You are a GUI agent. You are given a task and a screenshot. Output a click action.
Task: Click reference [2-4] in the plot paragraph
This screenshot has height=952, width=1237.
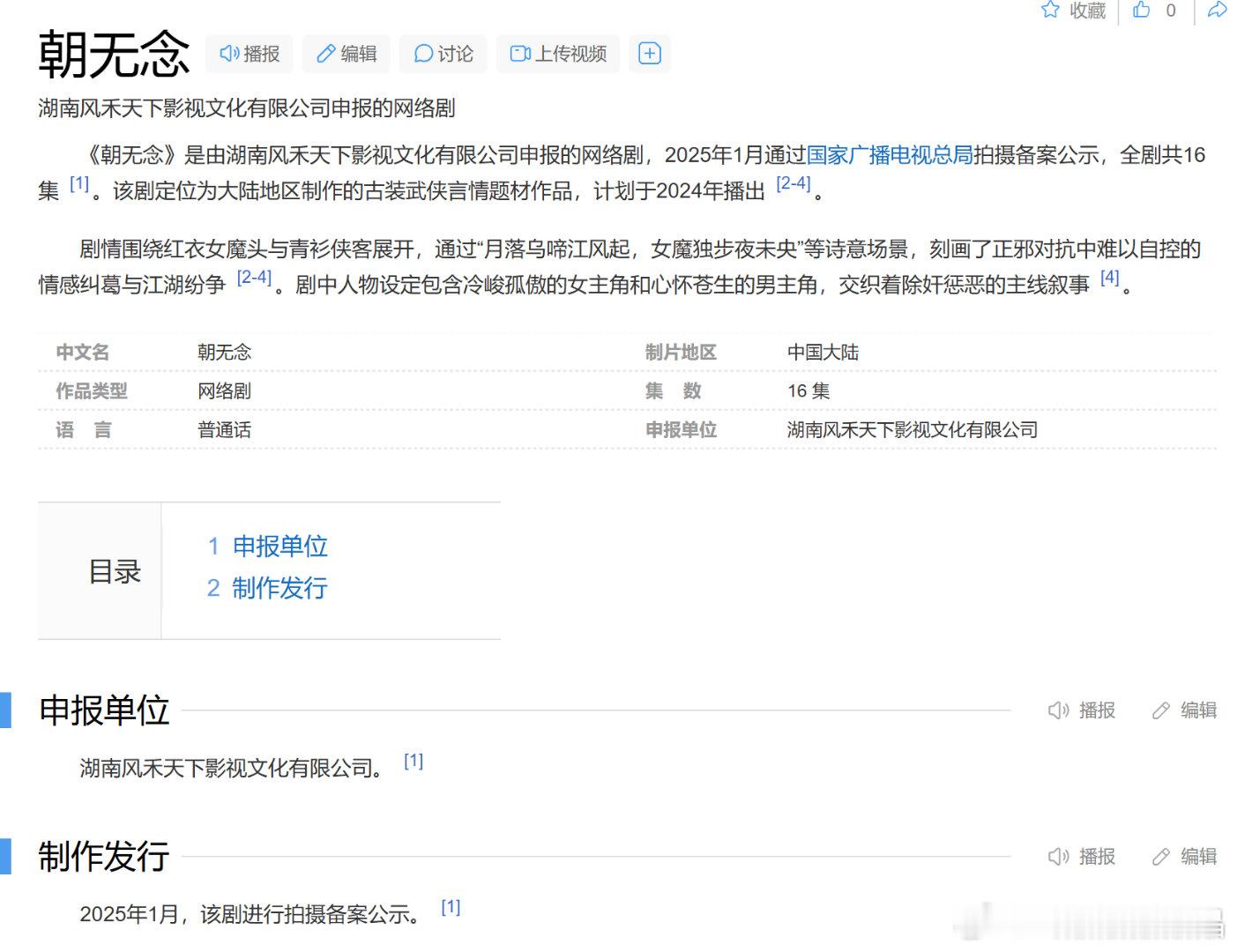[253, 278]
